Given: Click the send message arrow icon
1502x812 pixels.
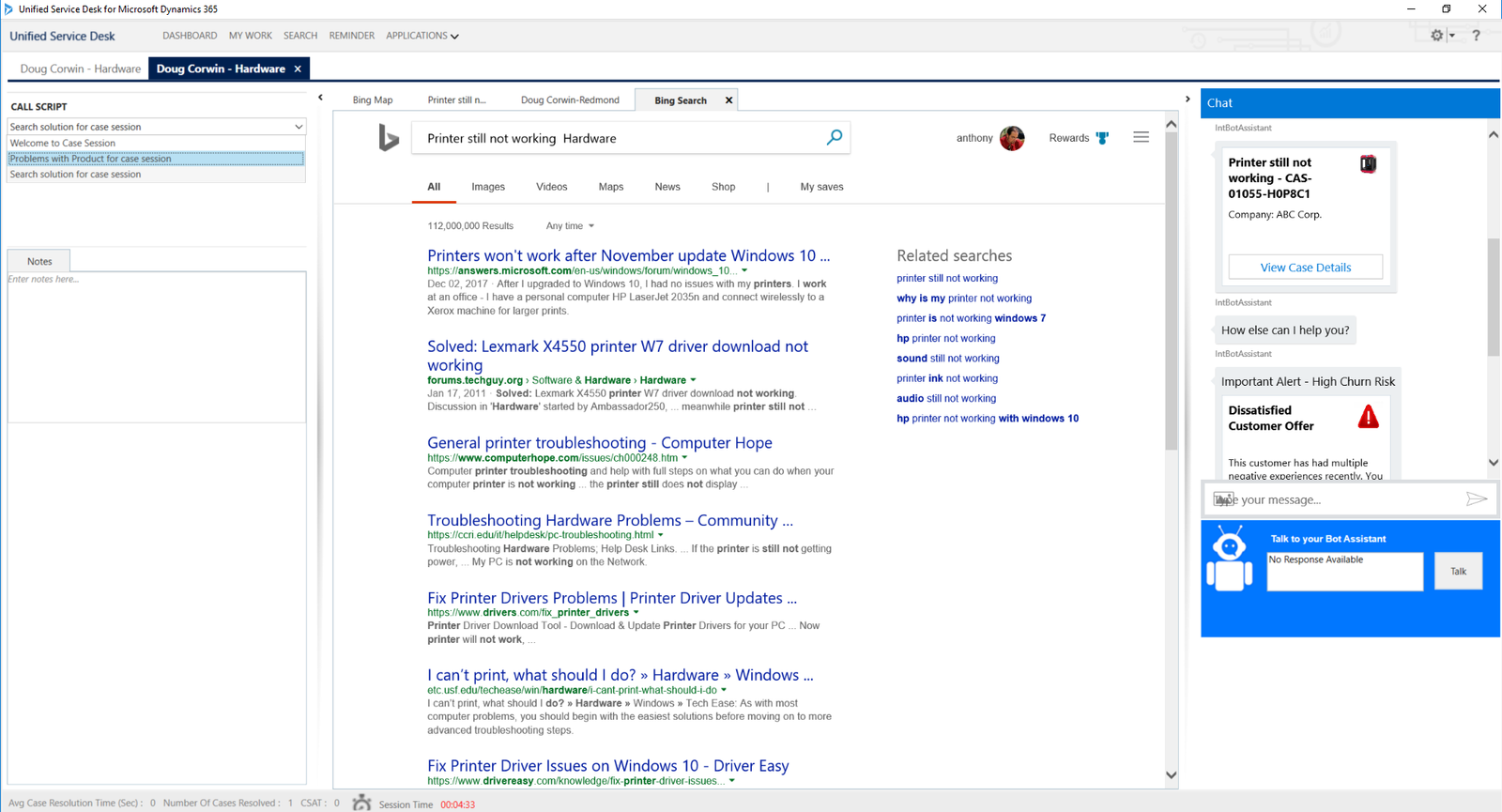Looking at the screenshot, I should (x=1477, y=498).
